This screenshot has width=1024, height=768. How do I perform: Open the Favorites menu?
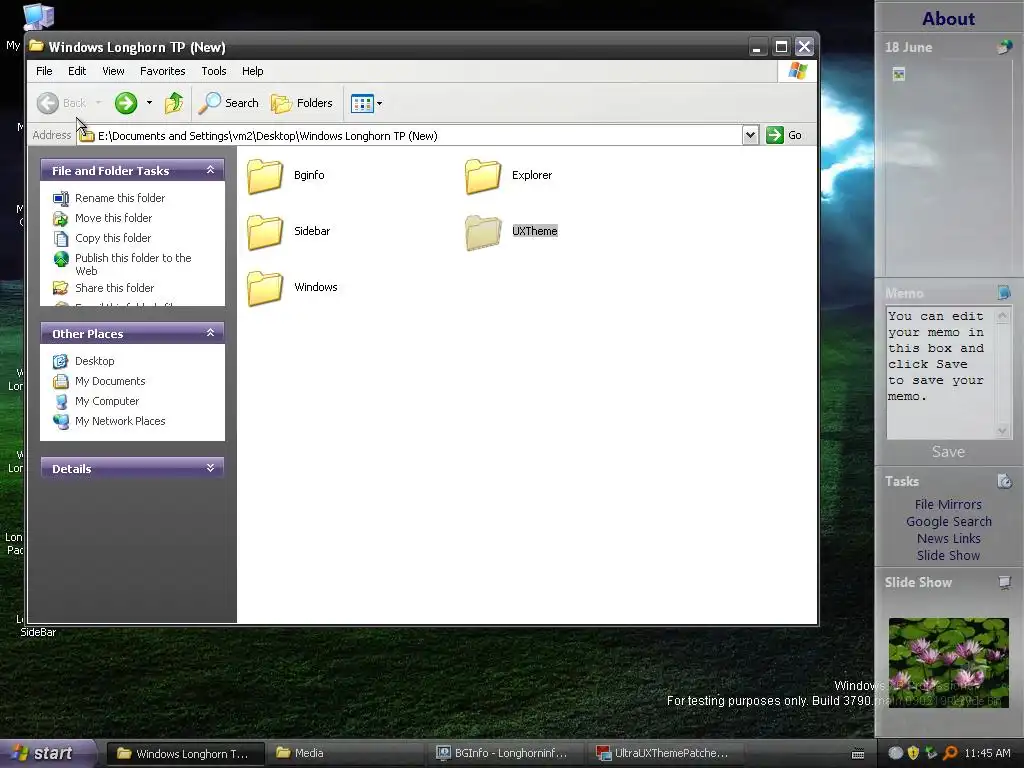coord(163,71)
